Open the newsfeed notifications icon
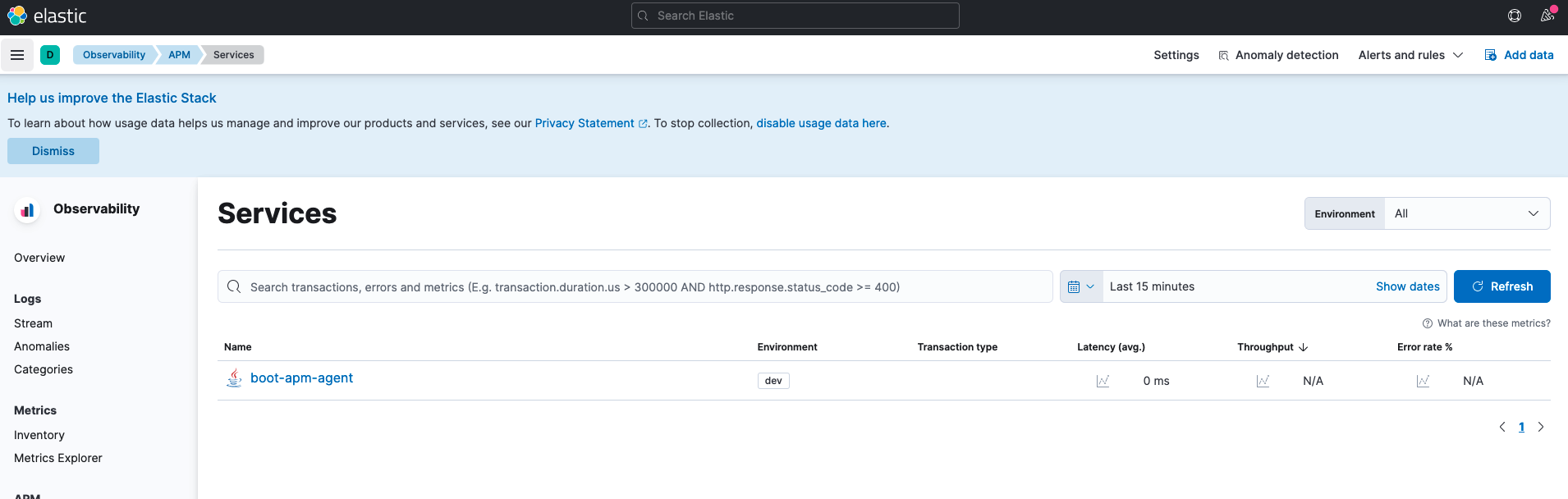This screenshot has width=1568, height=499. point(1547,16)
